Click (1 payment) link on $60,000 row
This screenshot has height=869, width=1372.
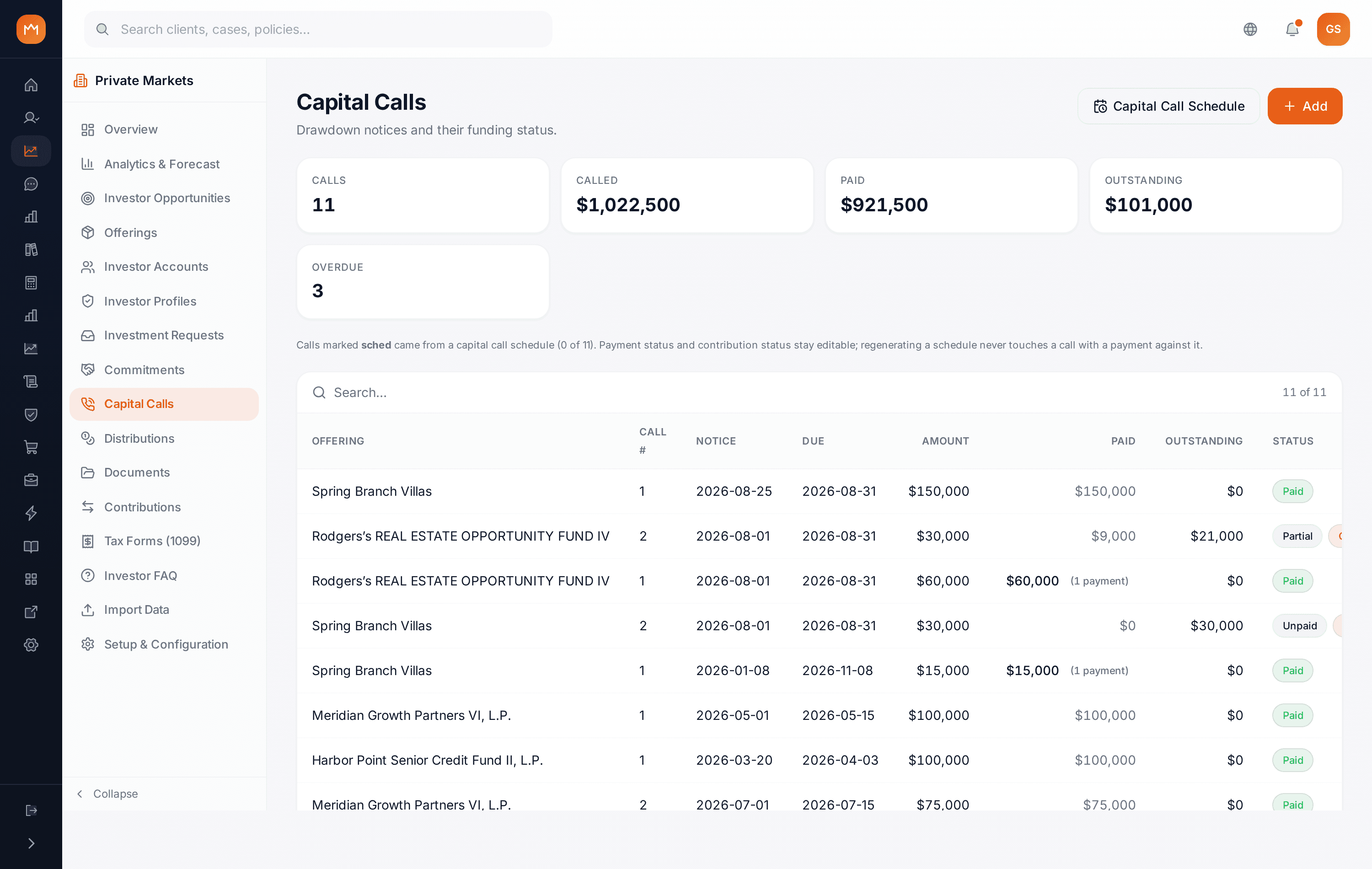pos(1099,581)
